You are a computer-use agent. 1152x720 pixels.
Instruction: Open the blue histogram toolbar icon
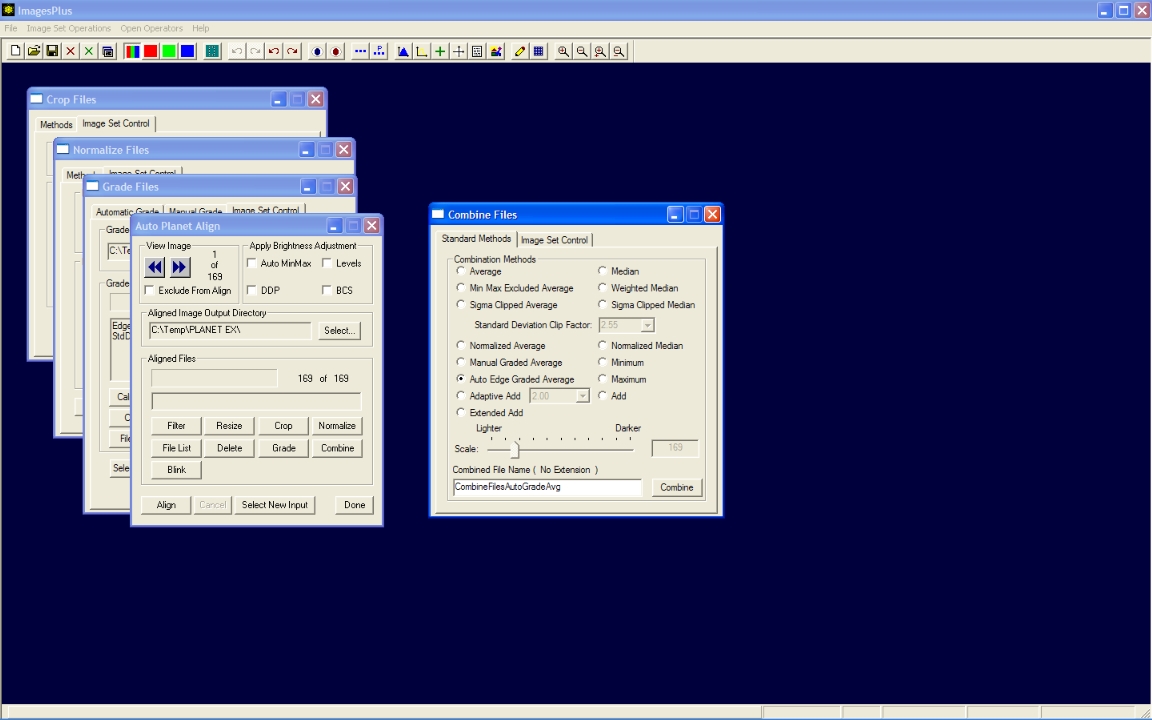pyautogui.click(x=403, y=51)
